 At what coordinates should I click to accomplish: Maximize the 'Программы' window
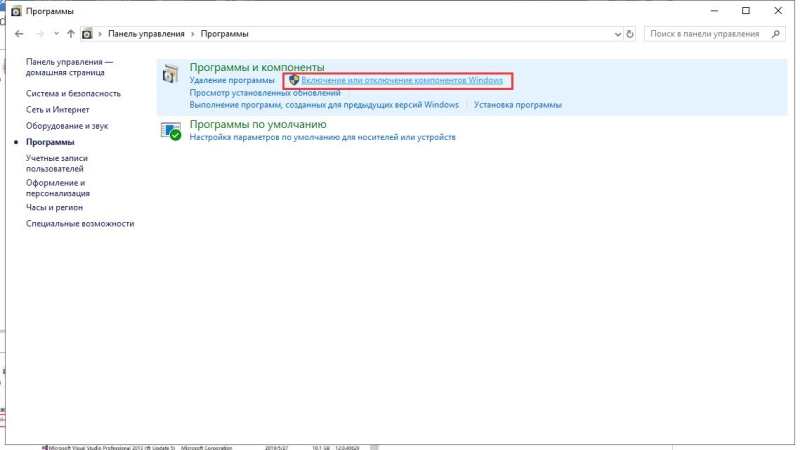(746, 11)
